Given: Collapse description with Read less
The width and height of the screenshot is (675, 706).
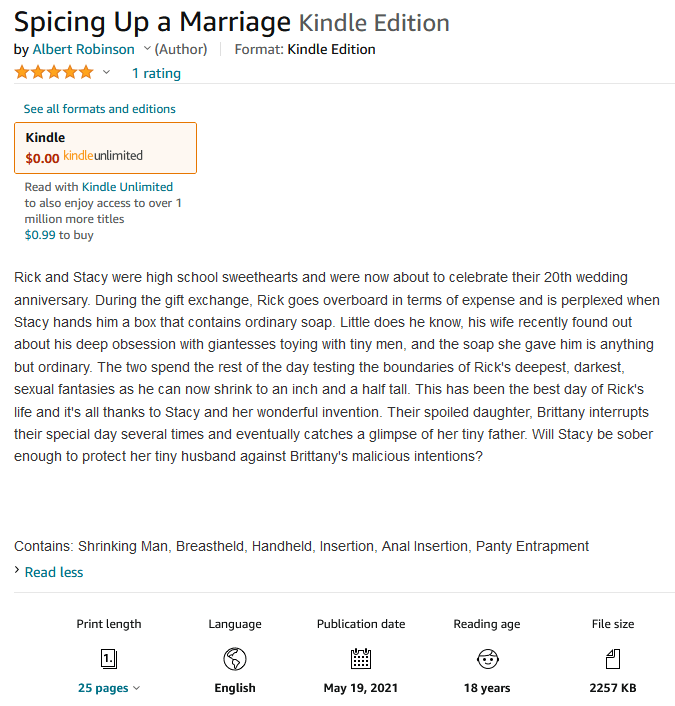Looking at the screenshot, I should 54,572.
